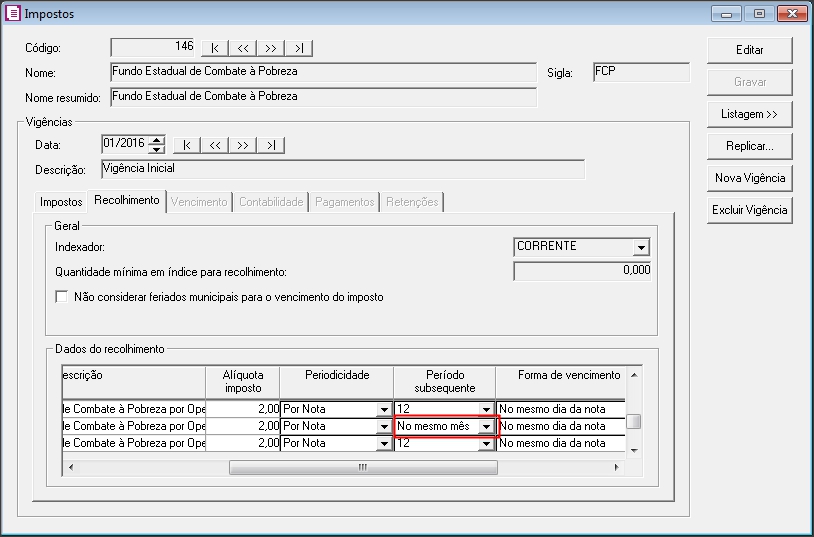
Task: Open the Listagem >> button
Action: [x=749, y=114]
